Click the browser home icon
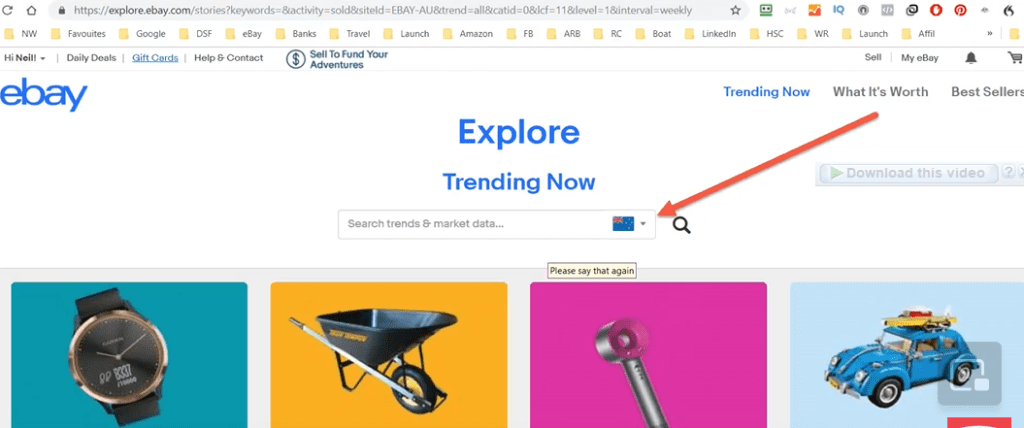Screen dimensions: 1024x428 [x=31, y=10]
